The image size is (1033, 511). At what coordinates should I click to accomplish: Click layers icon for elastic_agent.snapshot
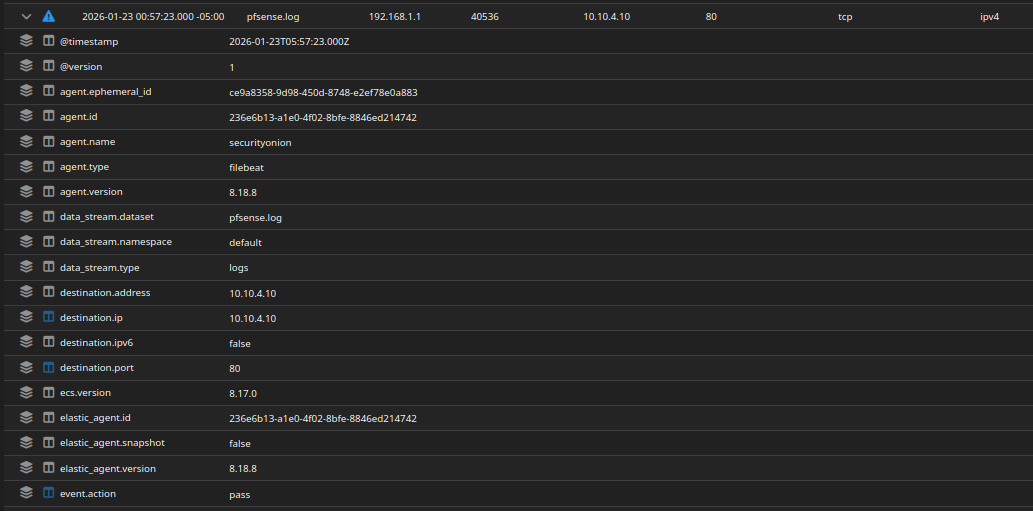click(27, 443)
